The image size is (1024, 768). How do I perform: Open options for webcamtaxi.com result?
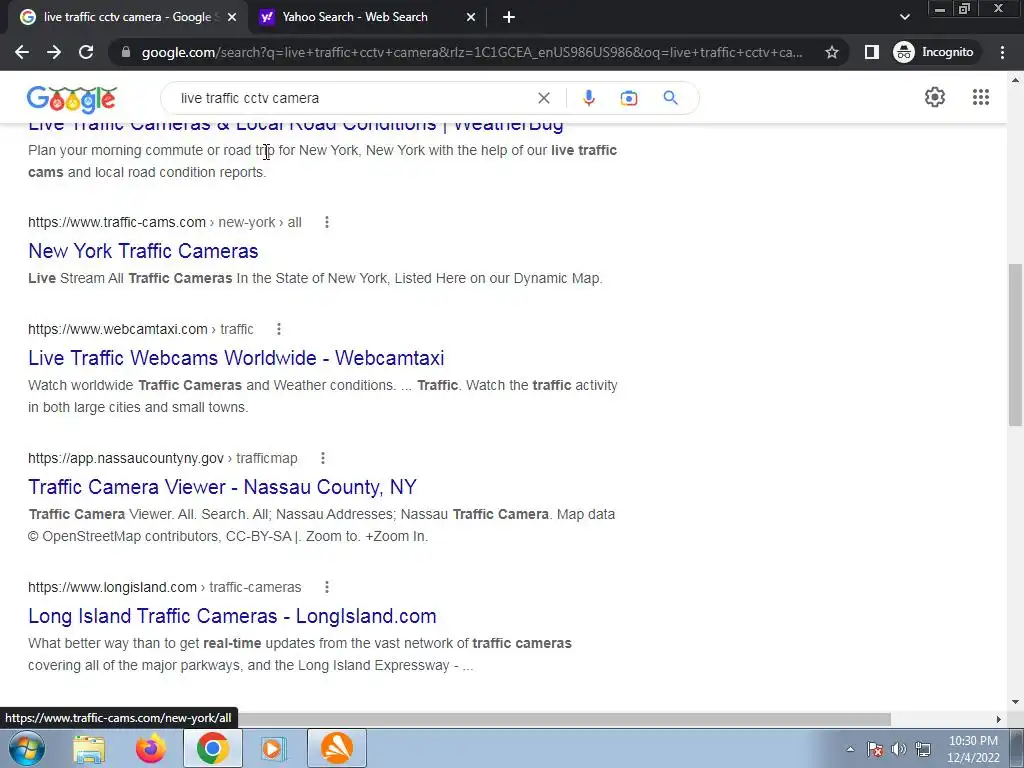[279, 329]
